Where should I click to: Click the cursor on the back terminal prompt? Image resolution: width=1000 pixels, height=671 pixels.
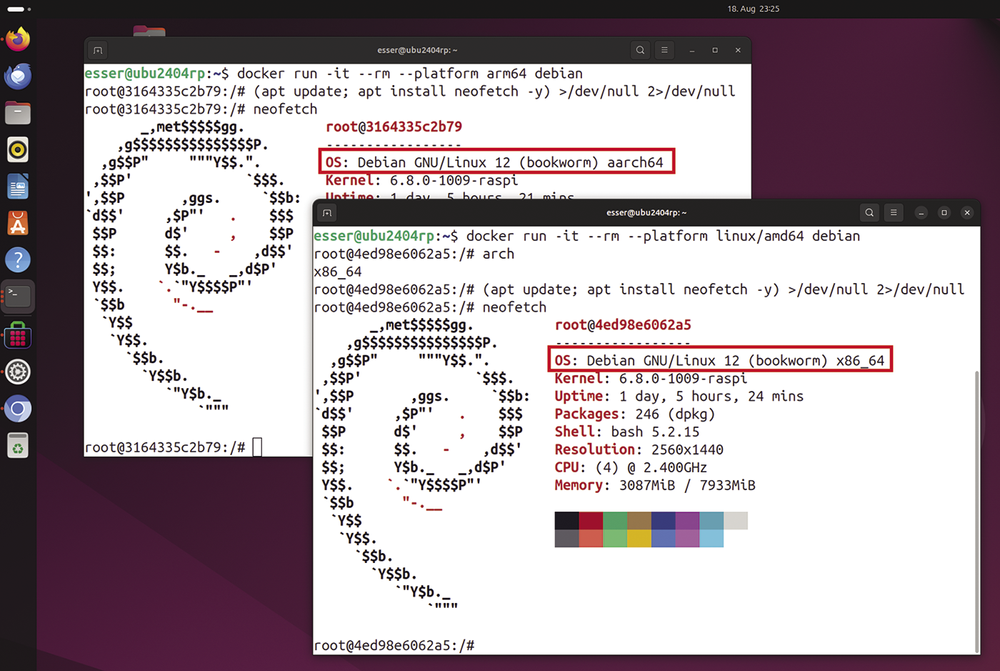[257, 447]
